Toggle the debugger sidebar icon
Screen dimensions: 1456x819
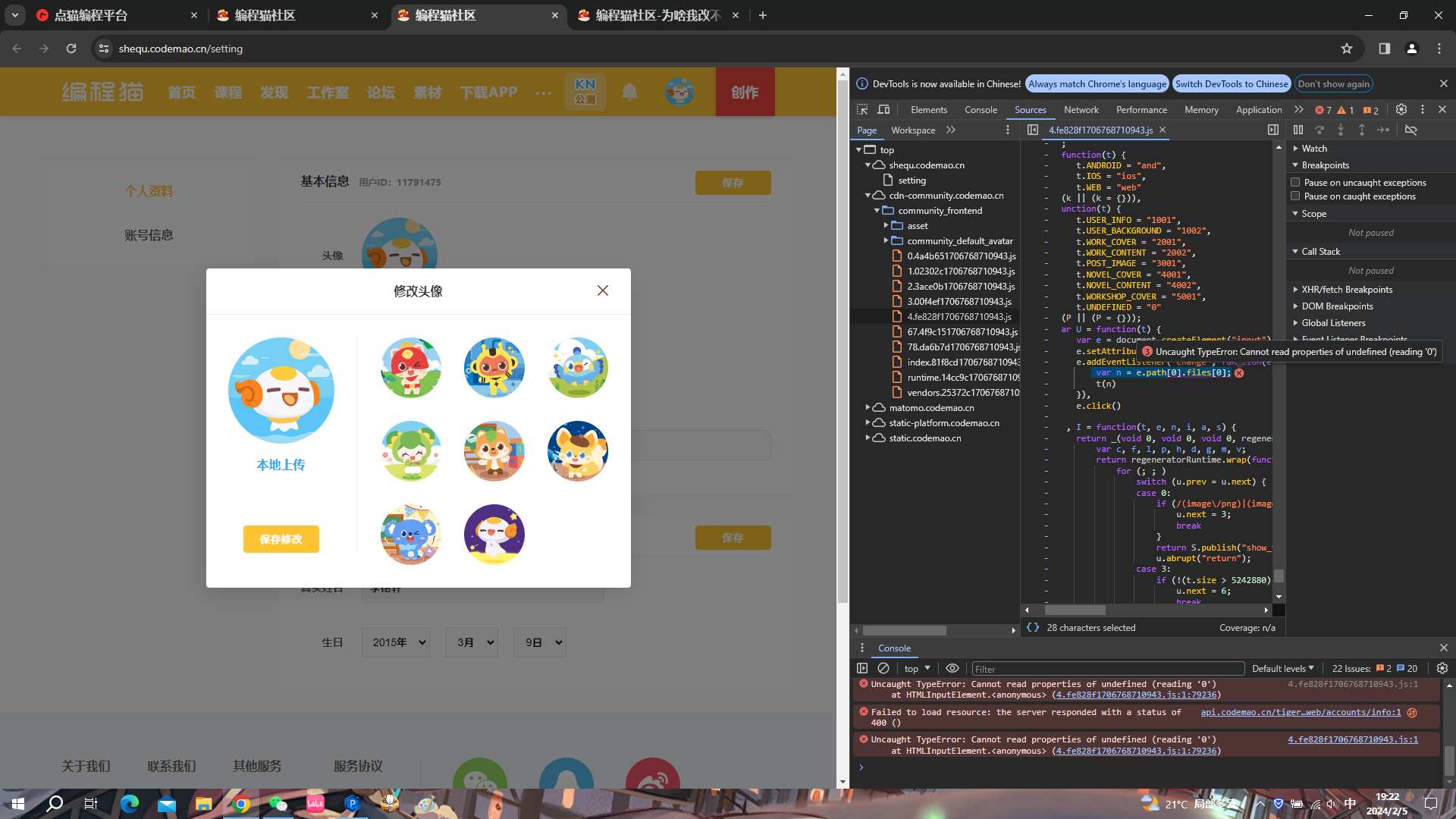click(x=1273, y=130)
